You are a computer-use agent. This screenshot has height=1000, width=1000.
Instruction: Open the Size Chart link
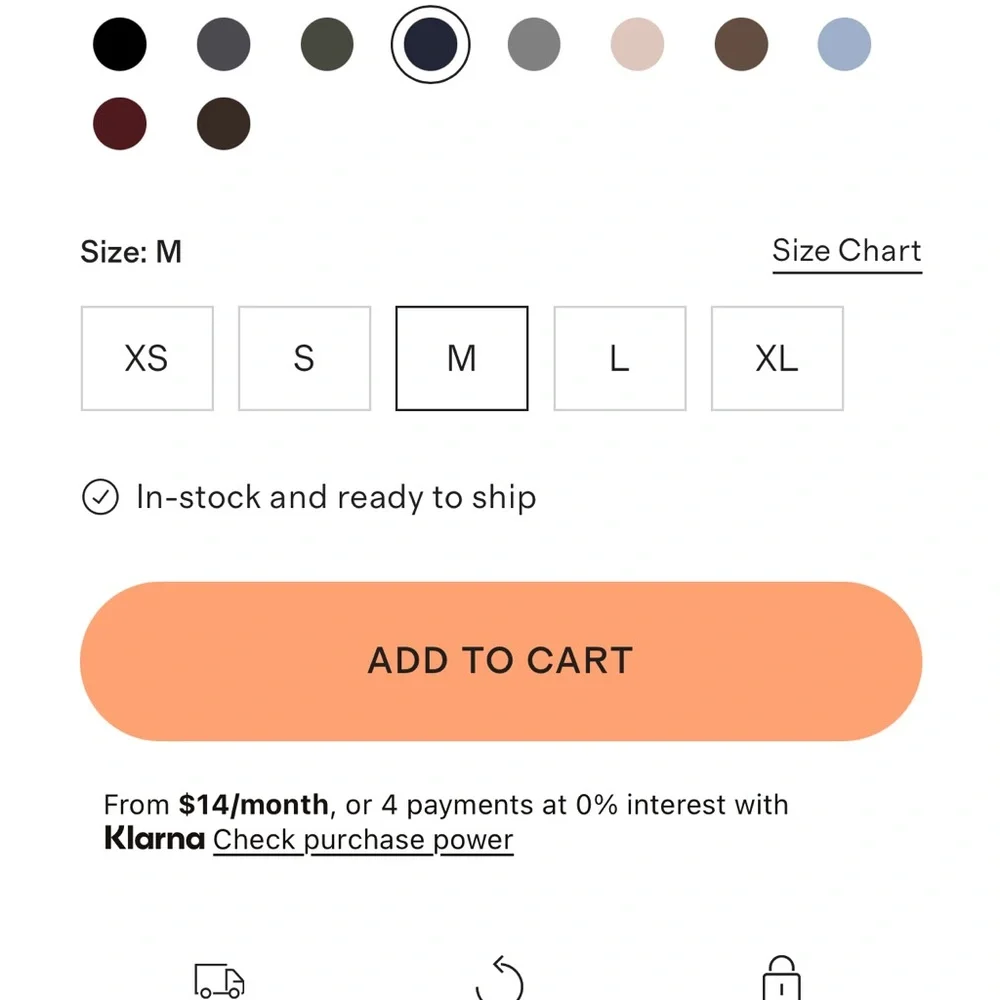coord(846,251)
